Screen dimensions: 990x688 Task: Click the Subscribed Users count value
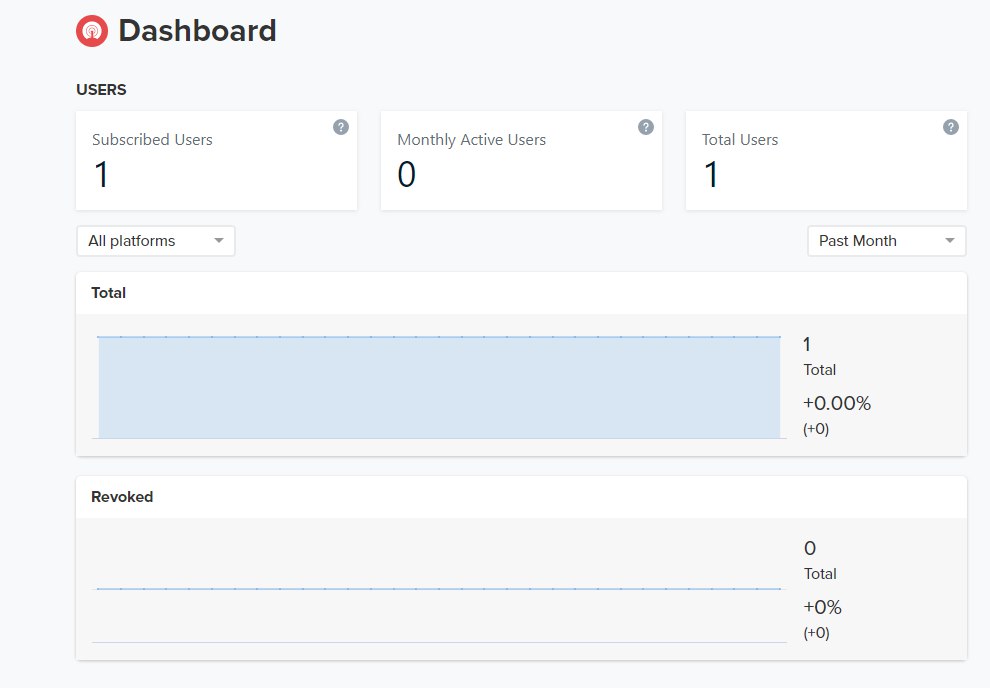click(x=101, y=174)
